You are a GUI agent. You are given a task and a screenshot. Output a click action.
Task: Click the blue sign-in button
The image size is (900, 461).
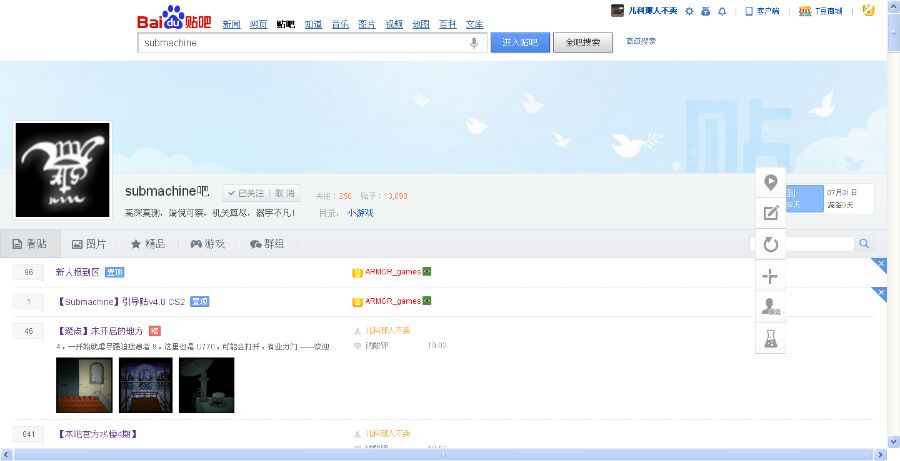click(x=804, y=199)
